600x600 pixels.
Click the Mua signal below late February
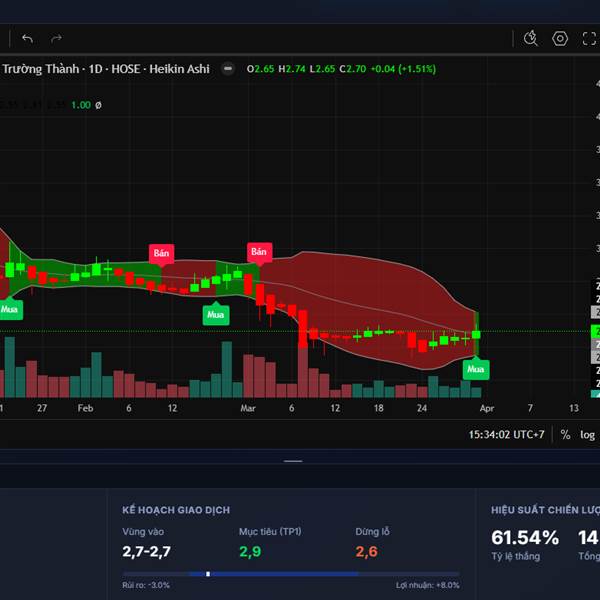(x=216, y=313)
